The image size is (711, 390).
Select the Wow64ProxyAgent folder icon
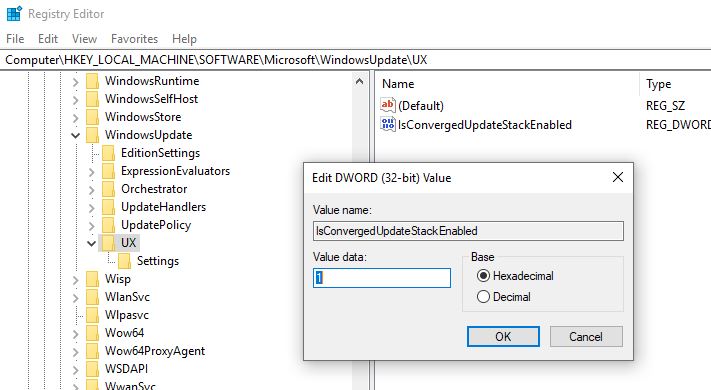click(x=93, y=351)
